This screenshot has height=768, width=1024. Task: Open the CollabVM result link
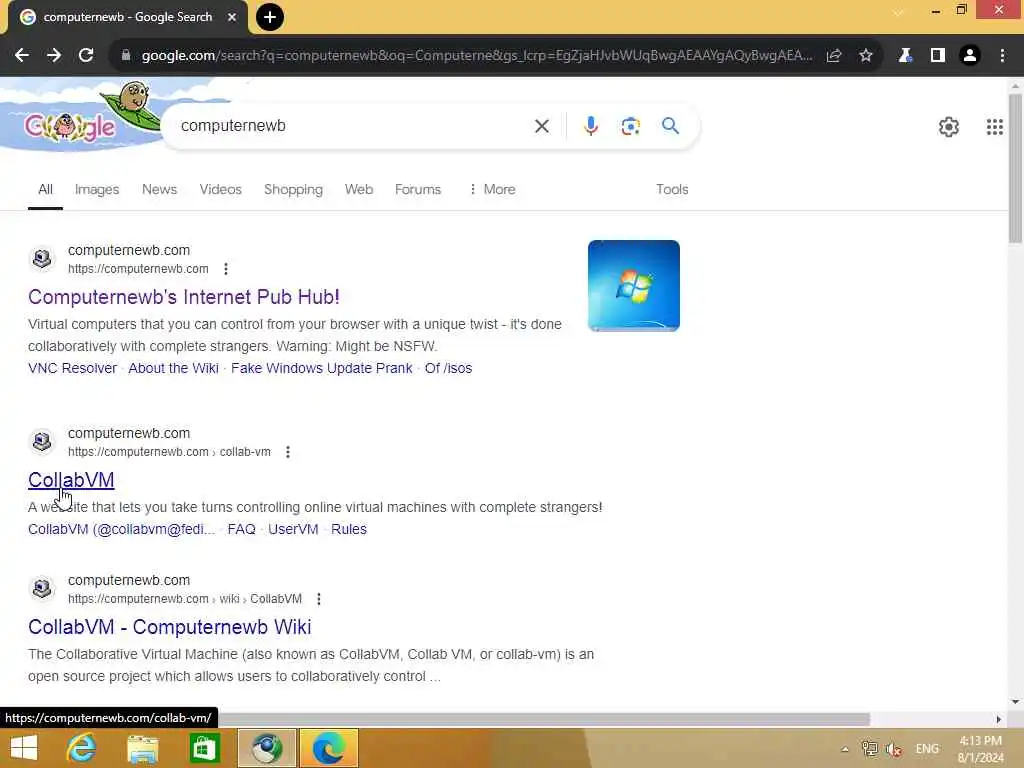[x=71, y=480]
